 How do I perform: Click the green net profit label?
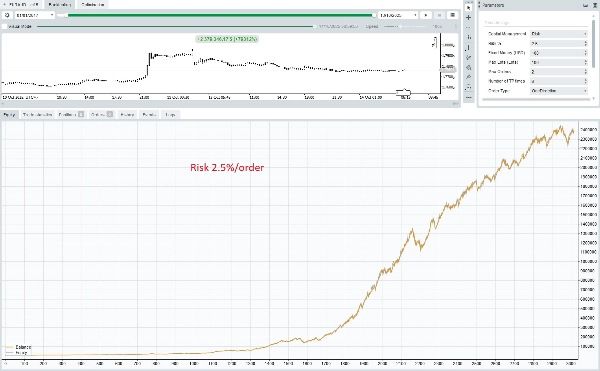click(227, 39)
